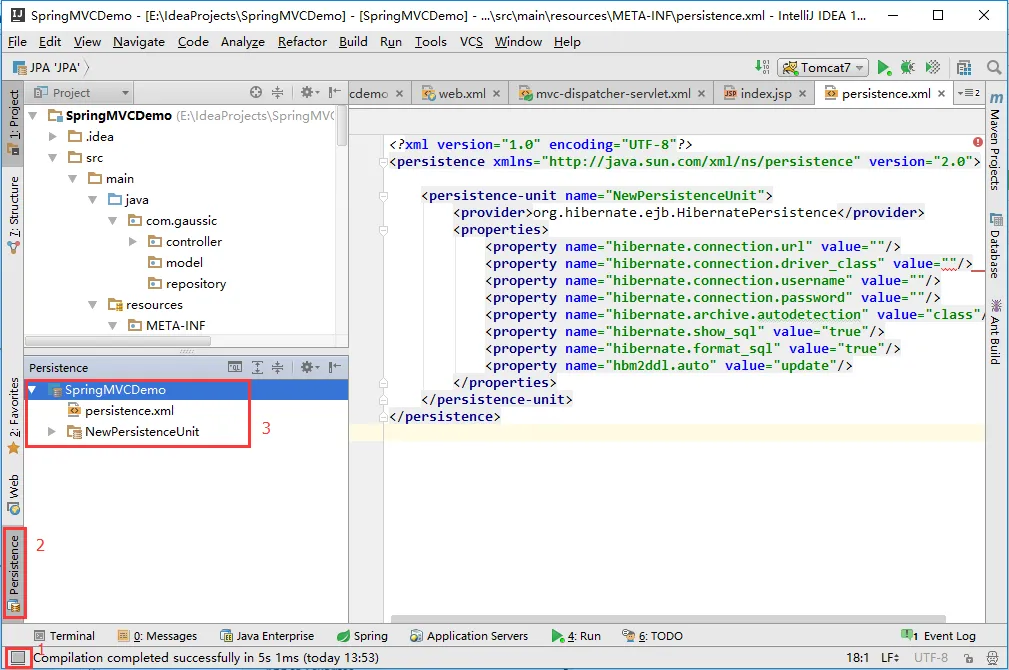Open Application Servers tool window

point(468,636)
